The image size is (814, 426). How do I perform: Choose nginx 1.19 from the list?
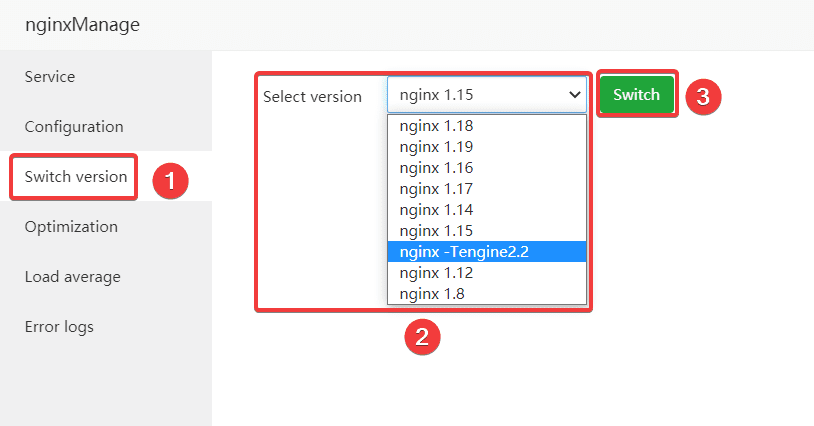[436, 147]
